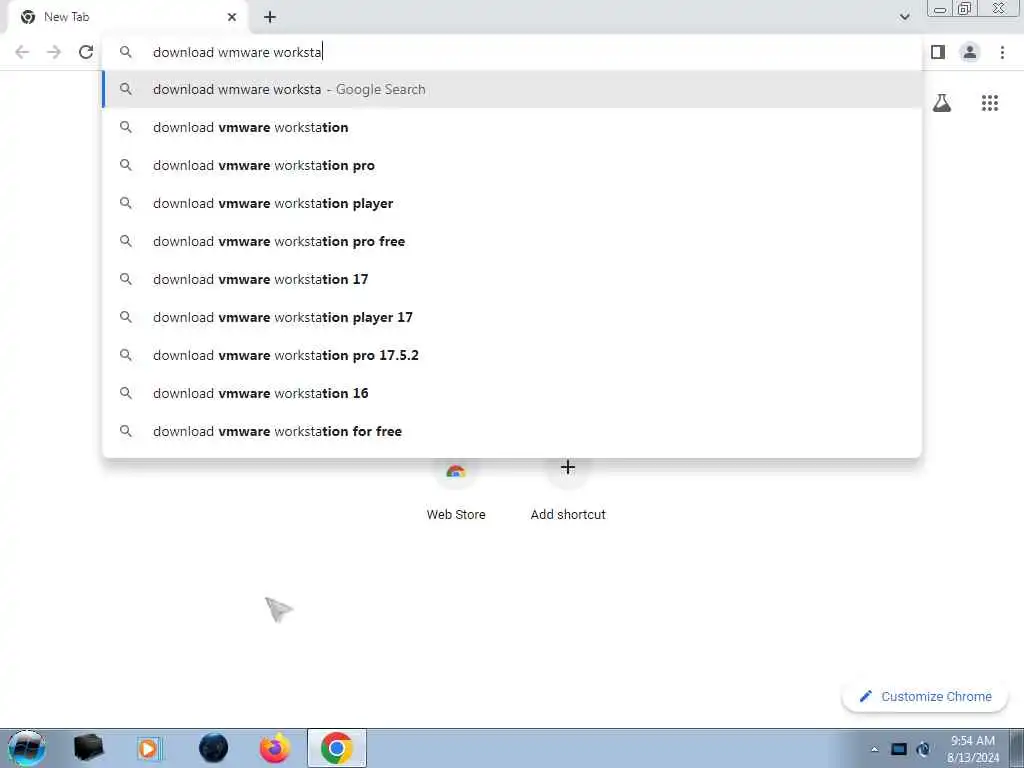Choose 'download wmware worksta - Google Search' suggestion
The height and width of the screenshot is (768, 1024).
pos(512,89)
